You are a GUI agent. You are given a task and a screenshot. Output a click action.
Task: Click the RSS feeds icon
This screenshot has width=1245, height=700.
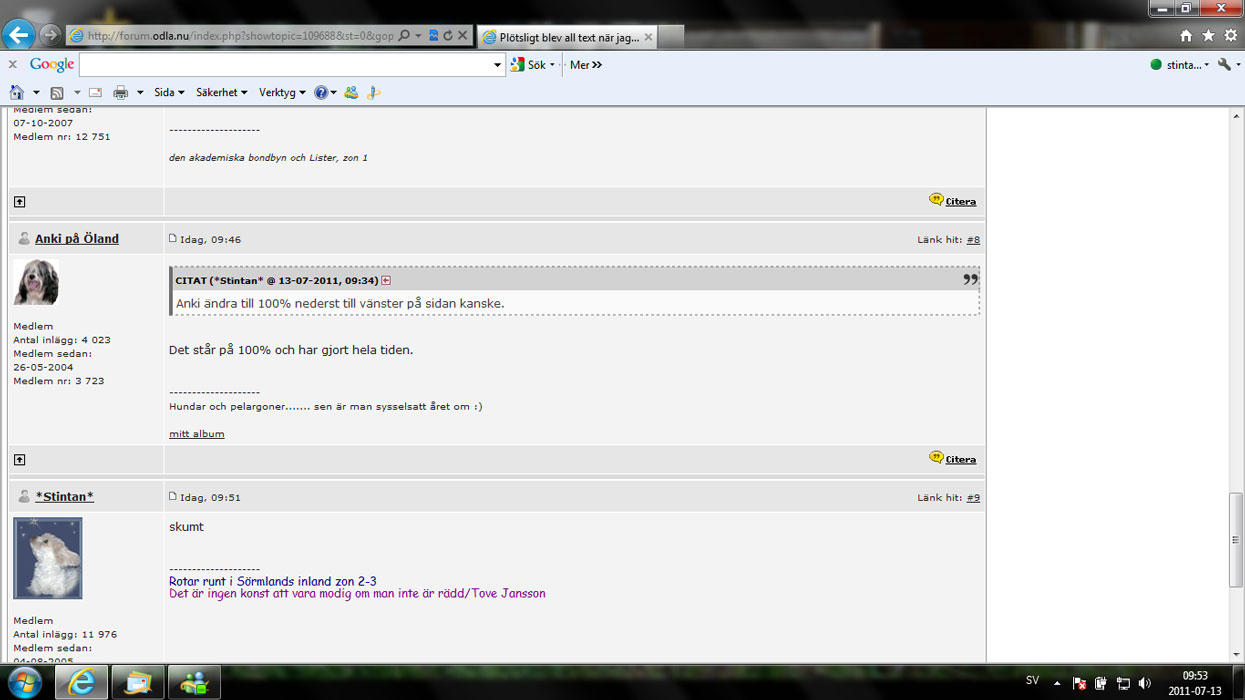click(57, 93)
